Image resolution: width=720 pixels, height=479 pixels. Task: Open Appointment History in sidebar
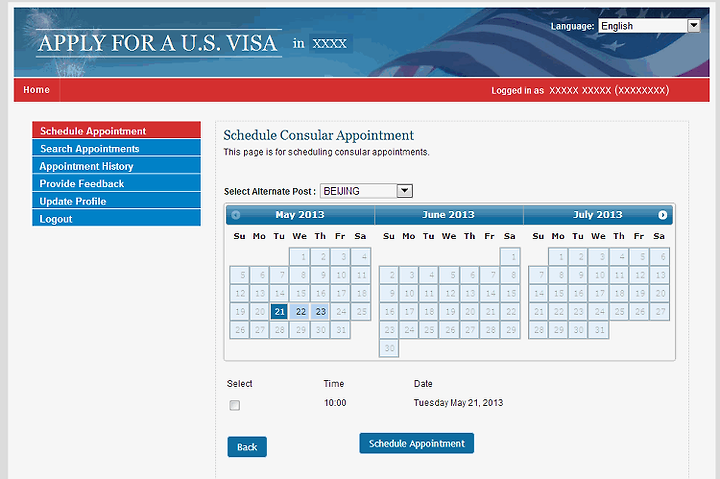click(117, 166)
